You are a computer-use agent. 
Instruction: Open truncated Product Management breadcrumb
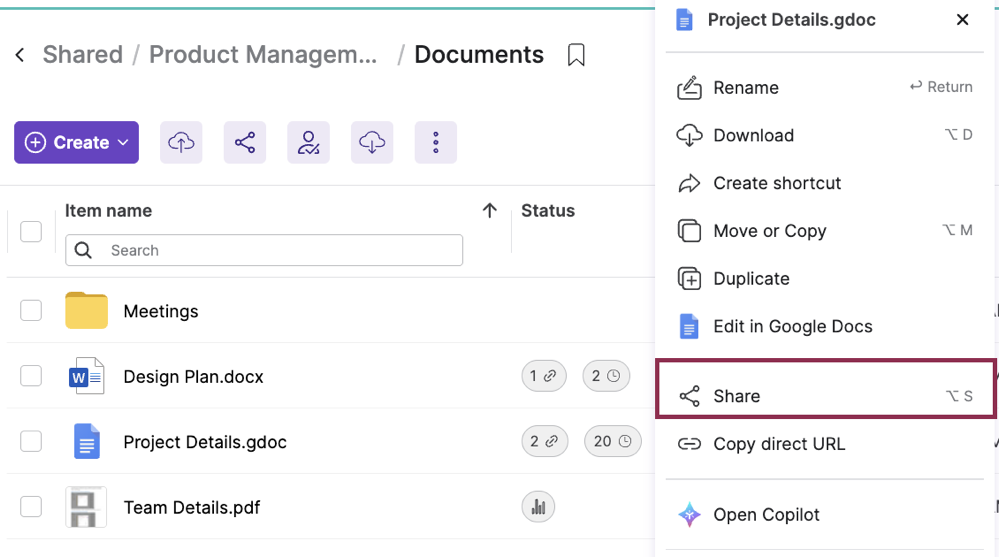[264, 55]
